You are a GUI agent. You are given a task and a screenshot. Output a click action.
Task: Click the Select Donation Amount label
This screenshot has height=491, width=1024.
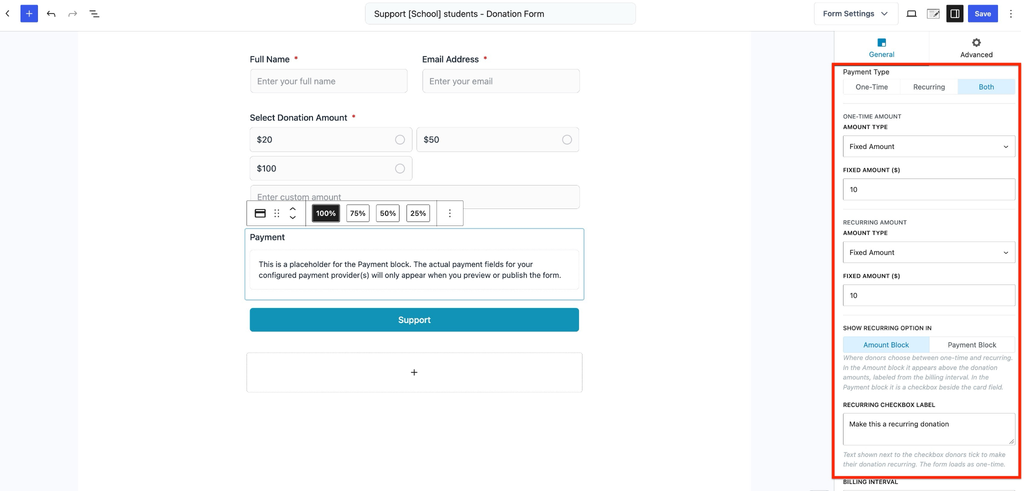[x=298, y=118]
